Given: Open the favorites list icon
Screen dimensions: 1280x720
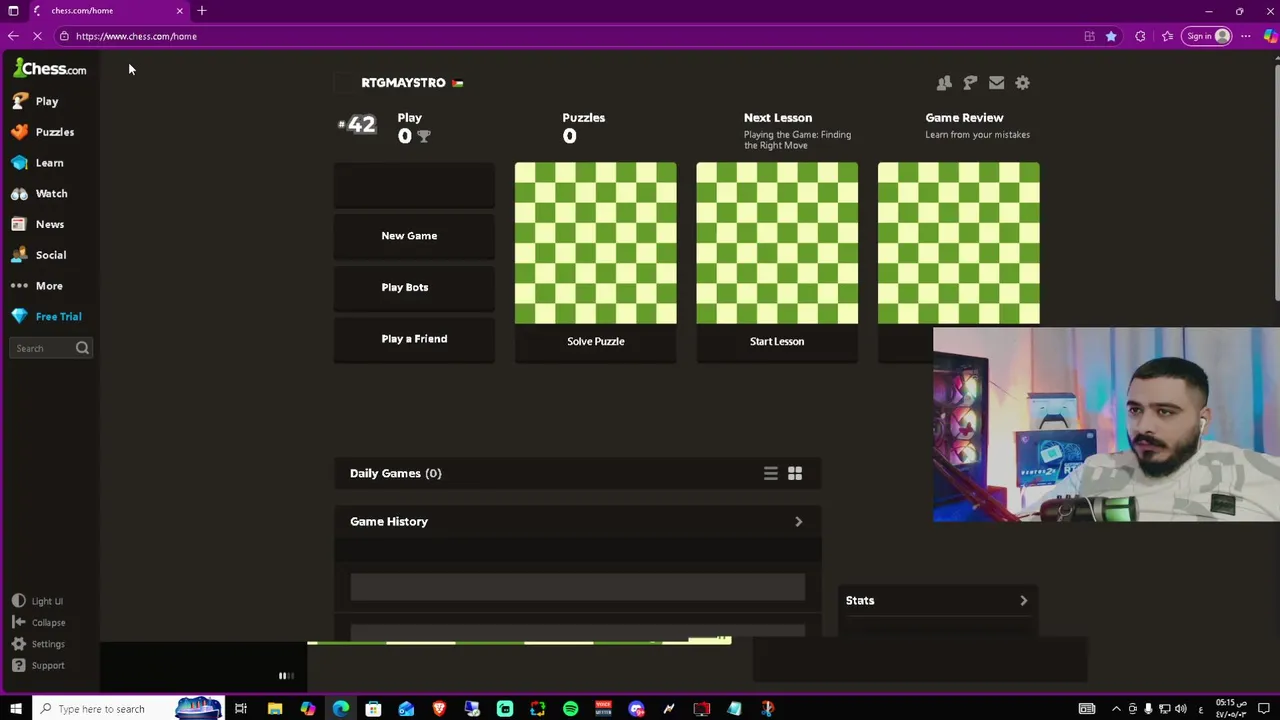Looking at the screenshot, I should click(1167, 36).
